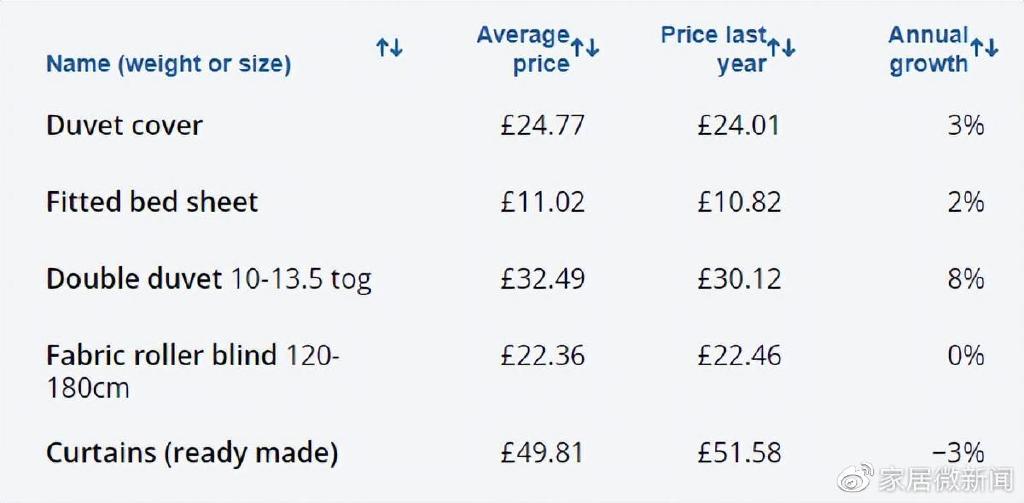Click the Name (weight or size) header
The height and width of the screenshot is (503, 1024).
point(168,64)
